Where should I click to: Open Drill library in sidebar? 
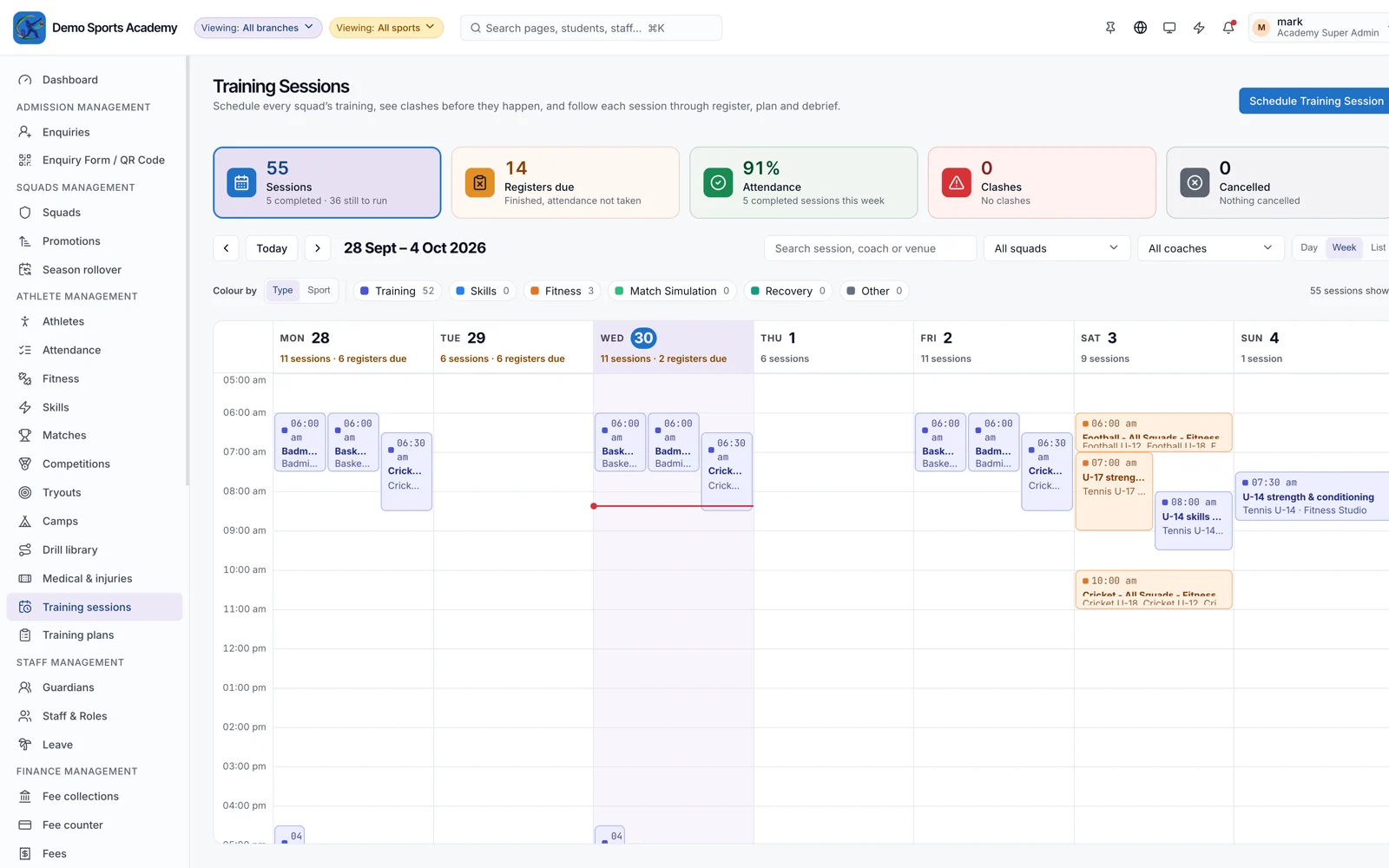(x=95, y=549)
